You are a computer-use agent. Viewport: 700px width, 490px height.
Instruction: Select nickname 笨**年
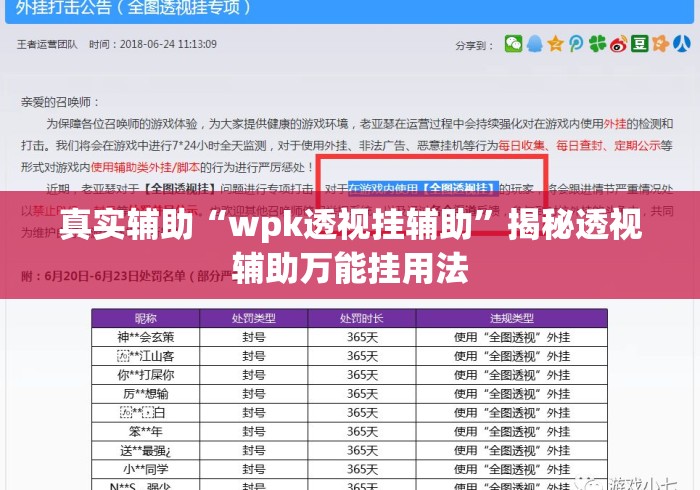[x=146, y=432]
